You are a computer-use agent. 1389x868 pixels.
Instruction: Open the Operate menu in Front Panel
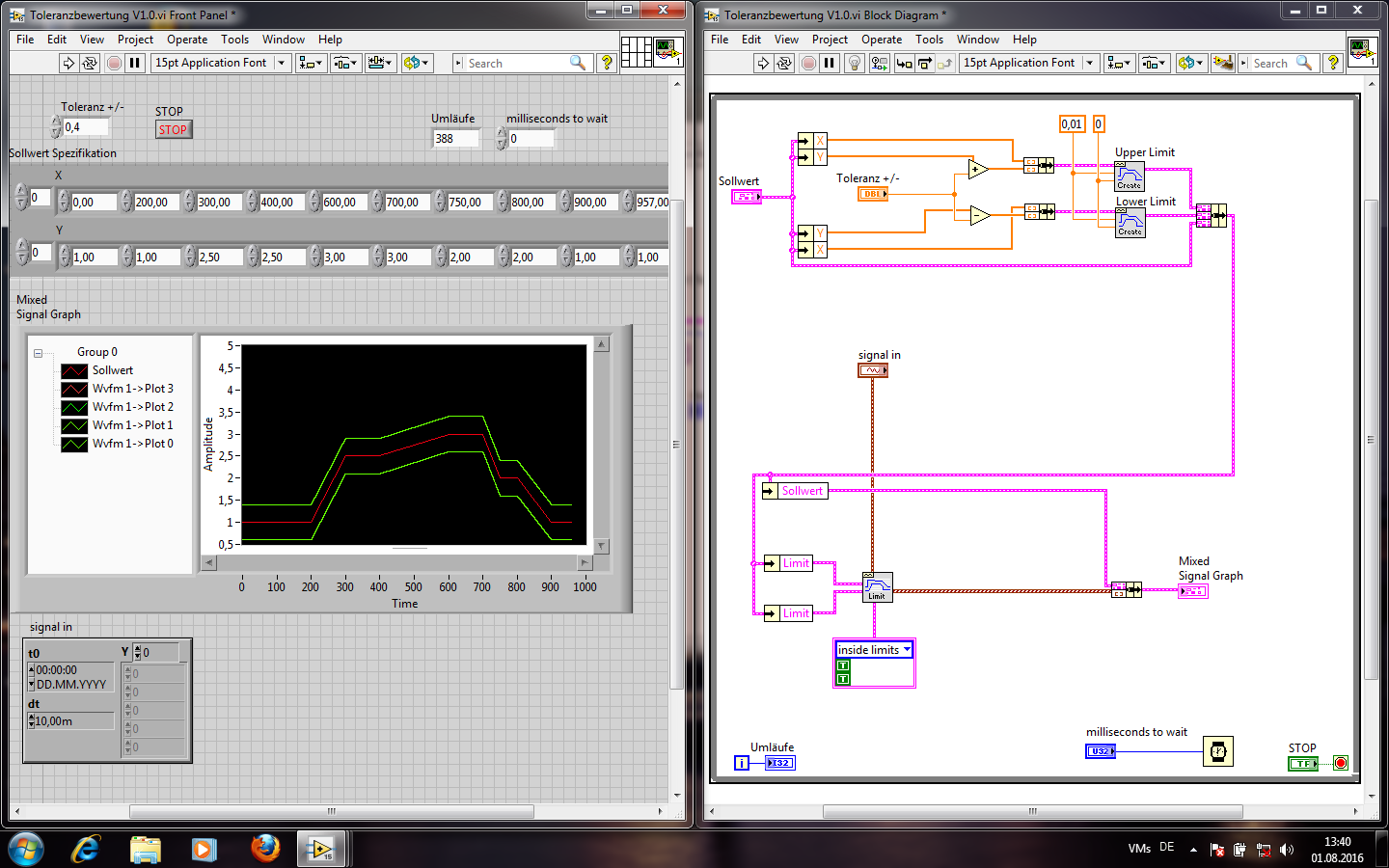pyautogui.click(x=186, y=40)
